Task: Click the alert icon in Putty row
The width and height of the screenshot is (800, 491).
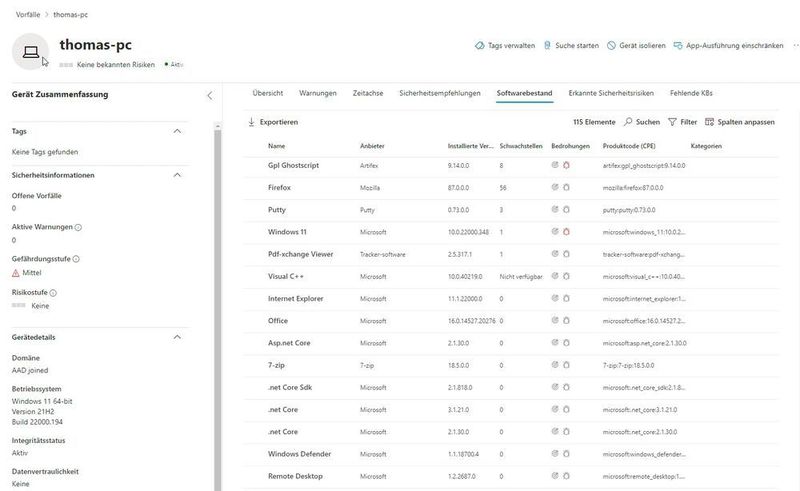Action: [x=566, y=210]
